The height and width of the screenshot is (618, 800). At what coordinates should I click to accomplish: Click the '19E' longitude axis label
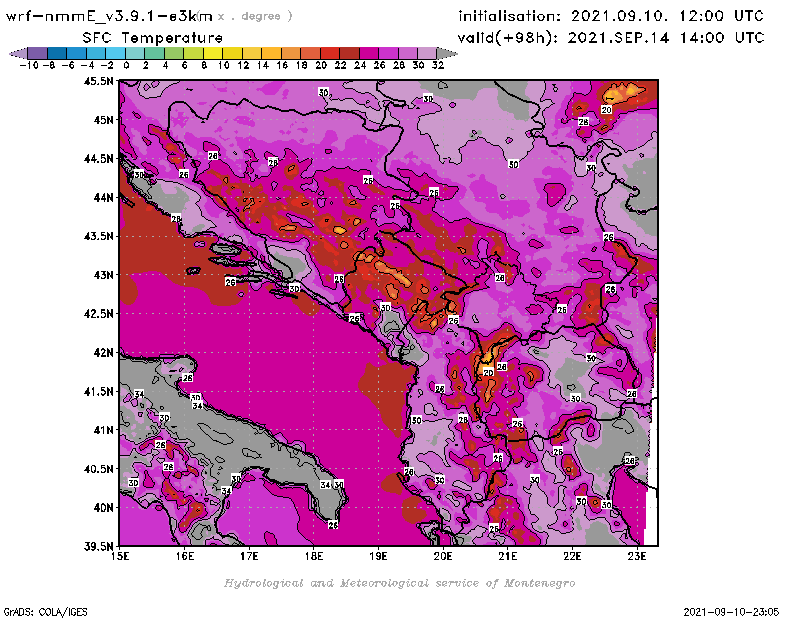click(x=378, y=556)
